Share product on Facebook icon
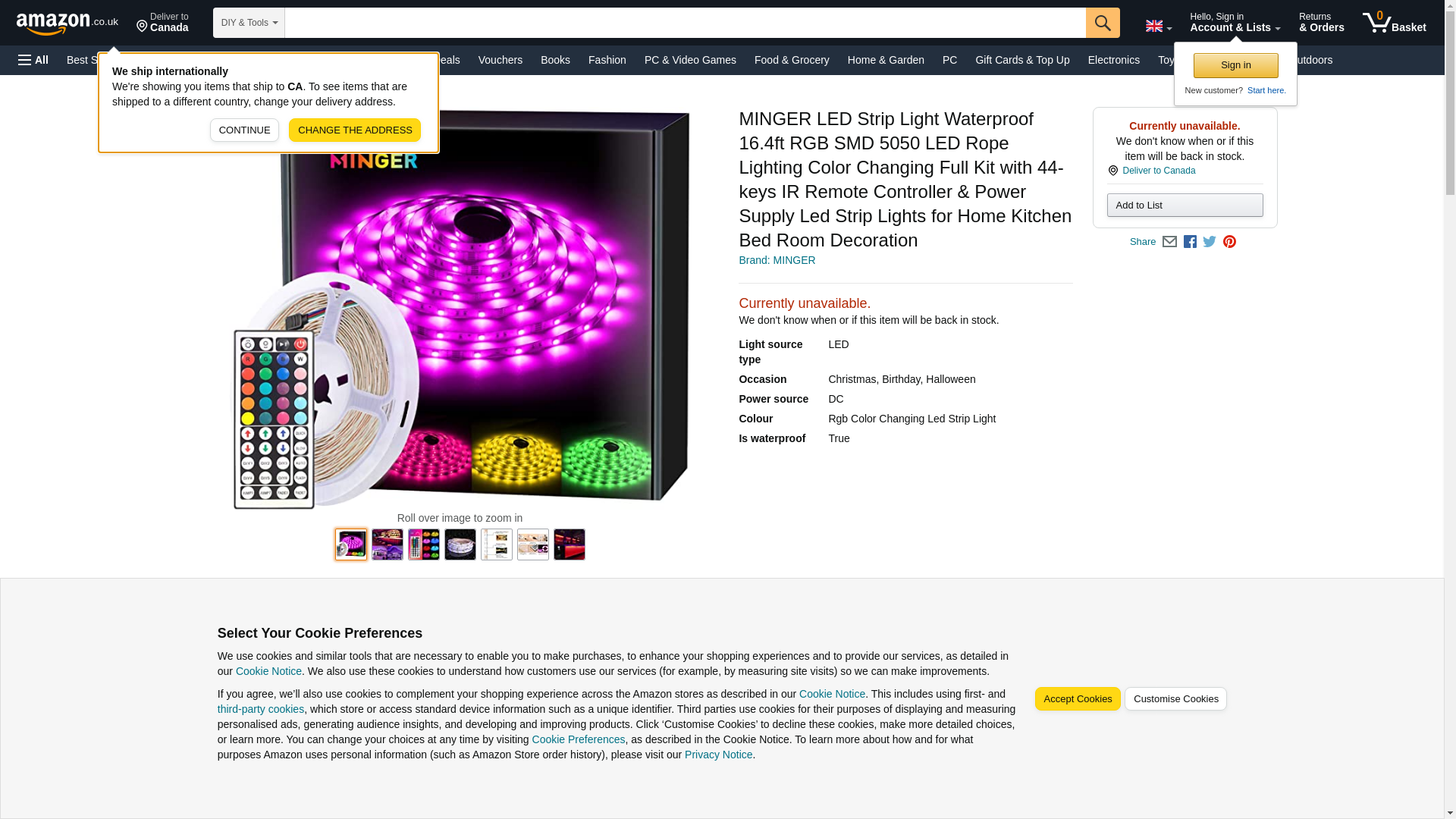The width and height of the screenshot is (1456, 819). click(x=1190, y=242)
